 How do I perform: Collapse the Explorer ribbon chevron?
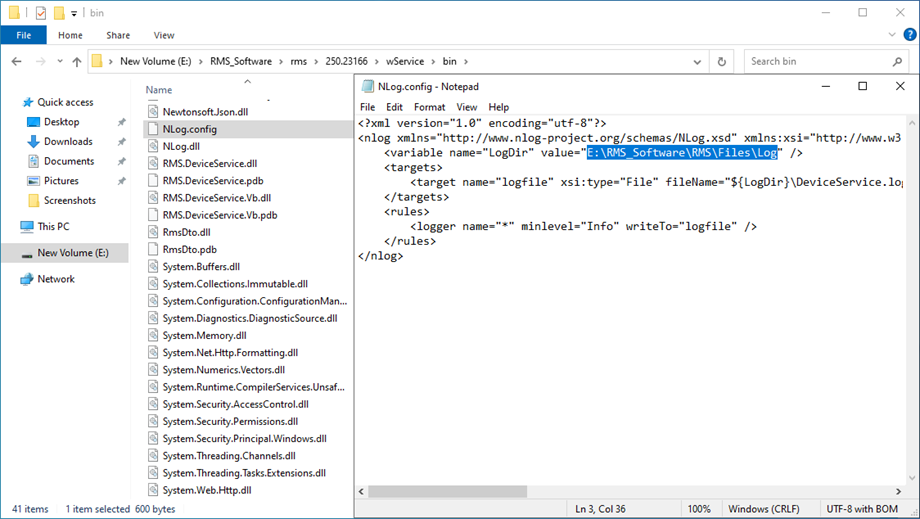click(892, 35)
